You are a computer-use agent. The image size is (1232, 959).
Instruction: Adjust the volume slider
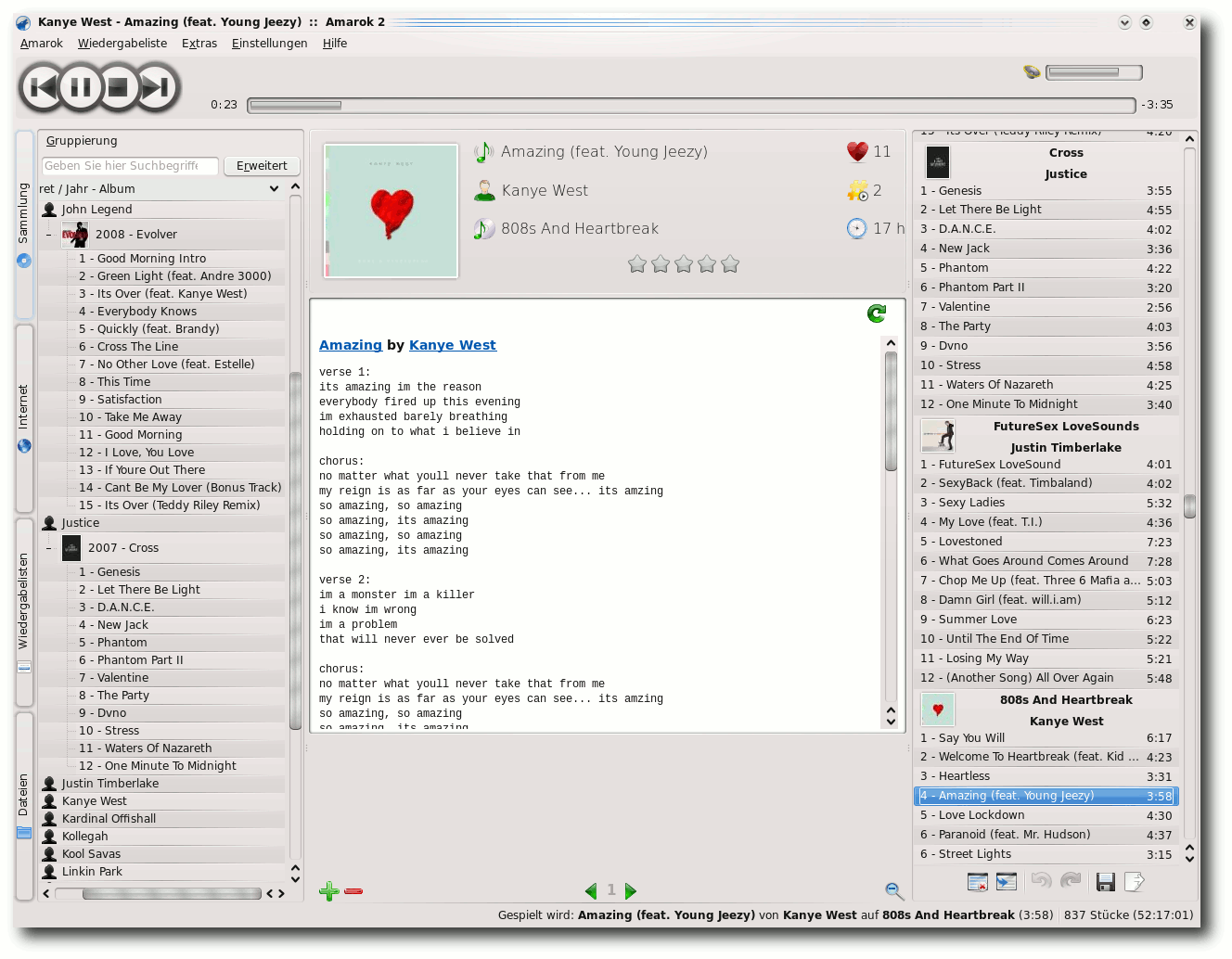click(1094, 72)
